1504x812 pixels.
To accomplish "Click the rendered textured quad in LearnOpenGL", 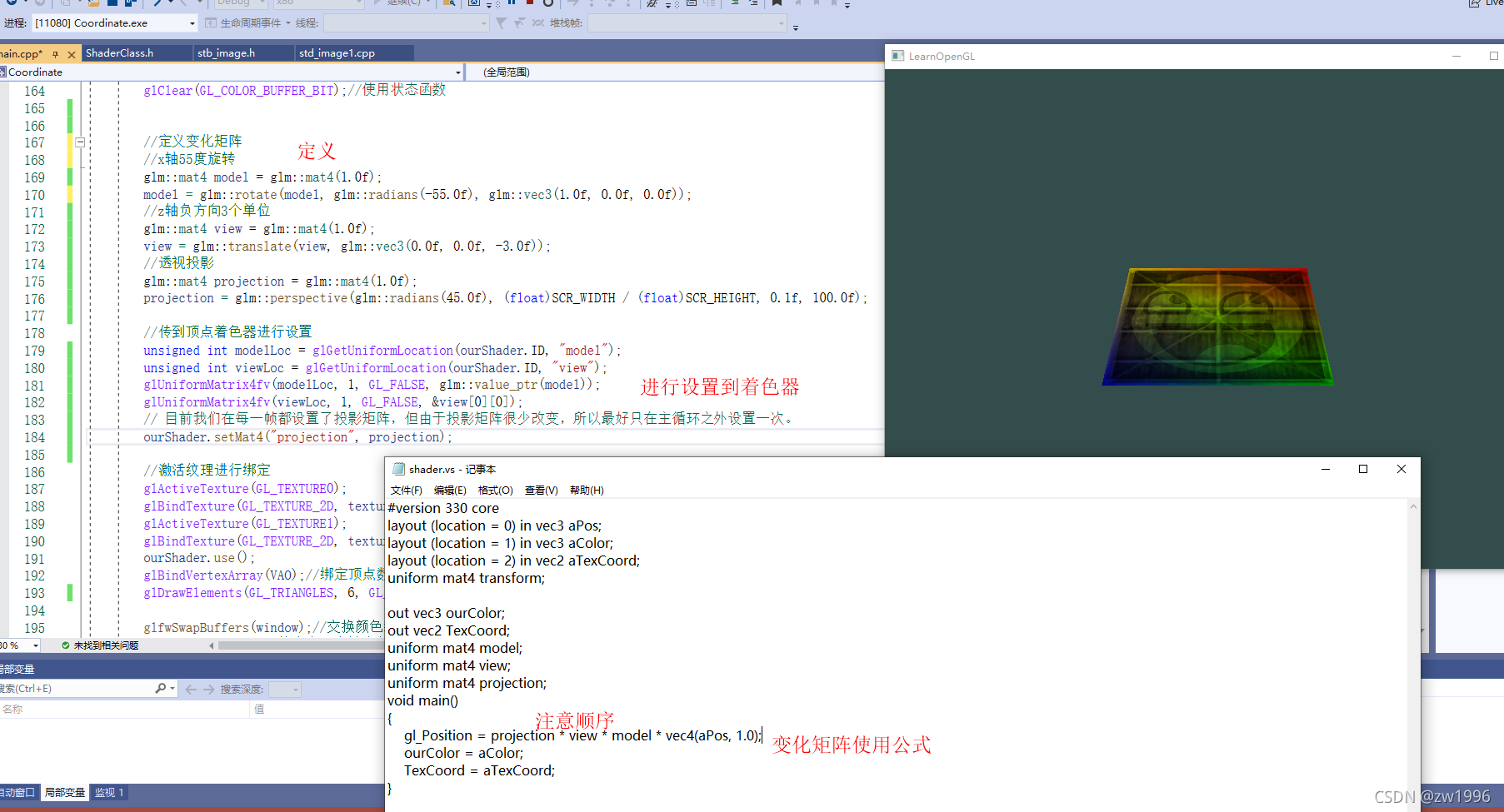I will [x=1217, y=326].
